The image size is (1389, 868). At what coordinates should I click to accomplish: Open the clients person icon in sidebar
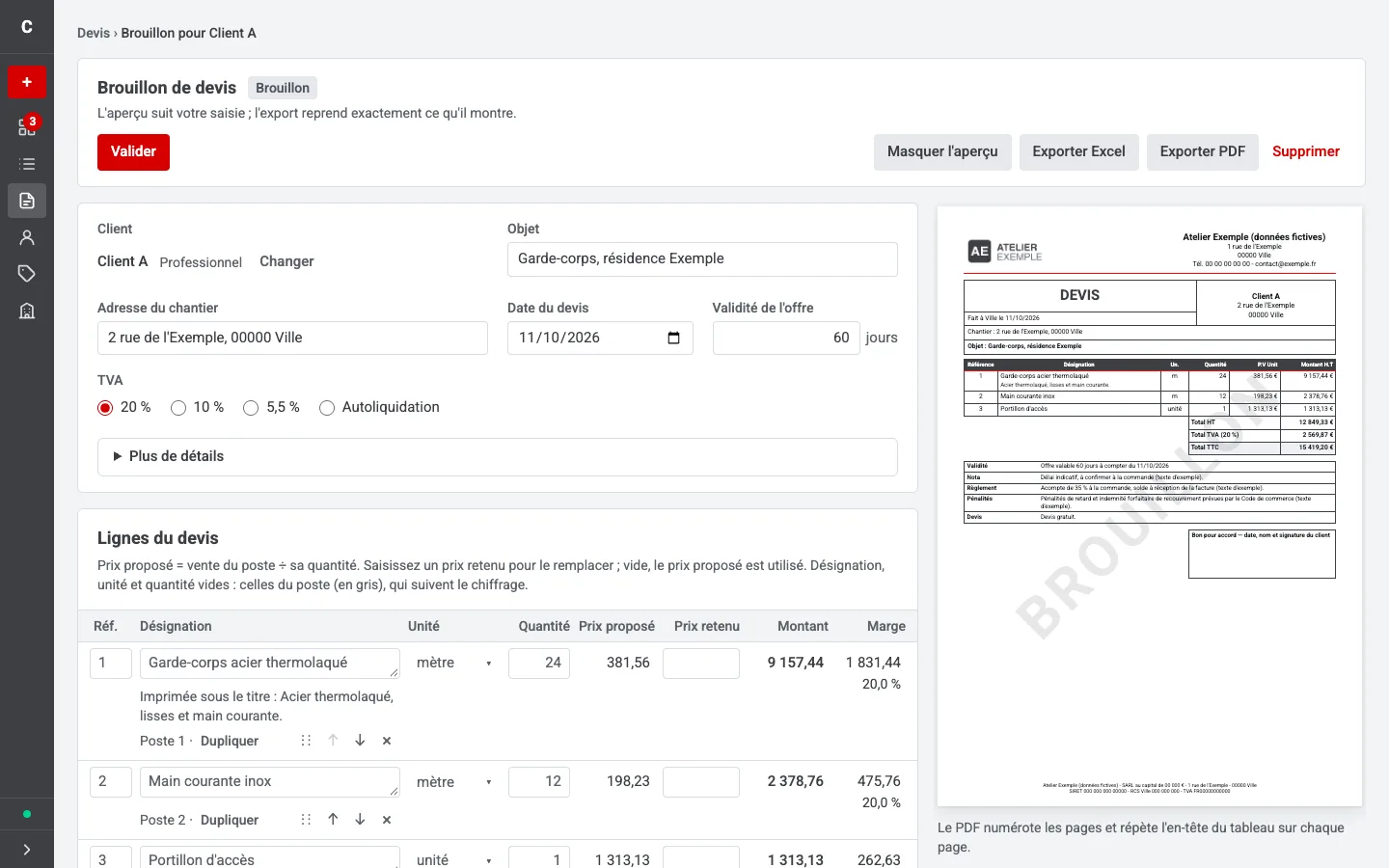(x=27, y=237)
